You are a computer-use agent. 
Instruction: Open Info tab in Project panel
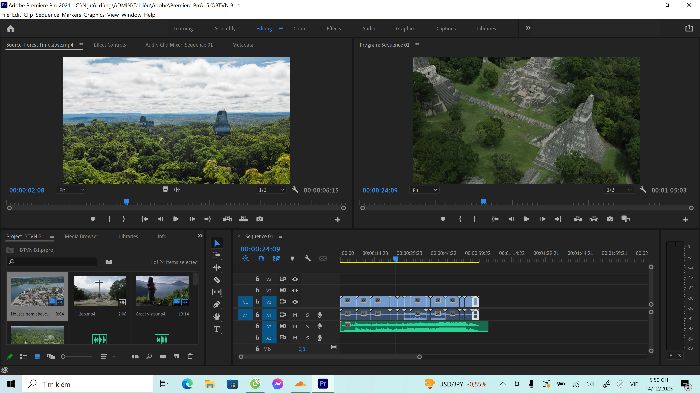pyautogui.click(x=161, y=236)
